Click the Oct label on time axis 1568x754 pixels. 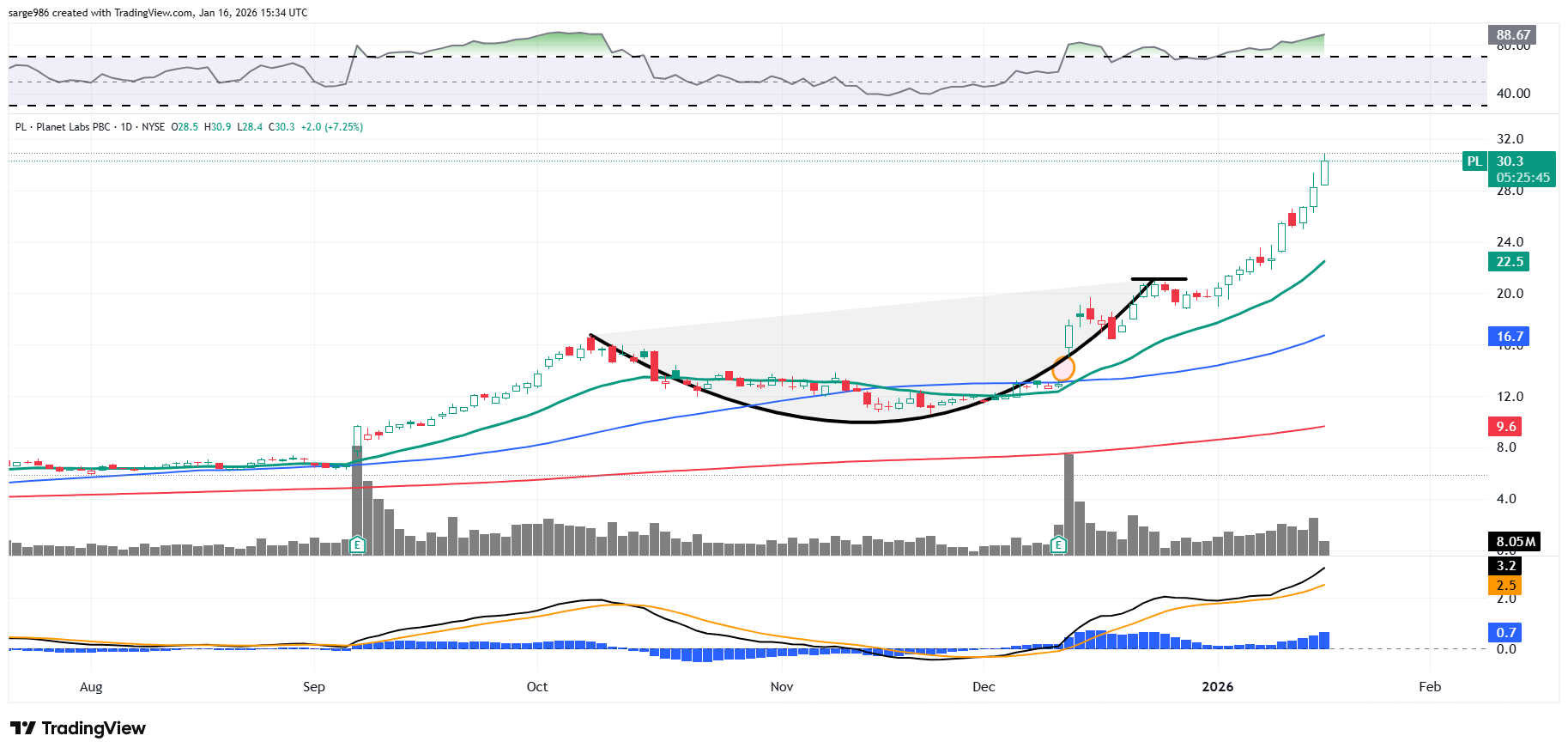click(x=537, y=687)
